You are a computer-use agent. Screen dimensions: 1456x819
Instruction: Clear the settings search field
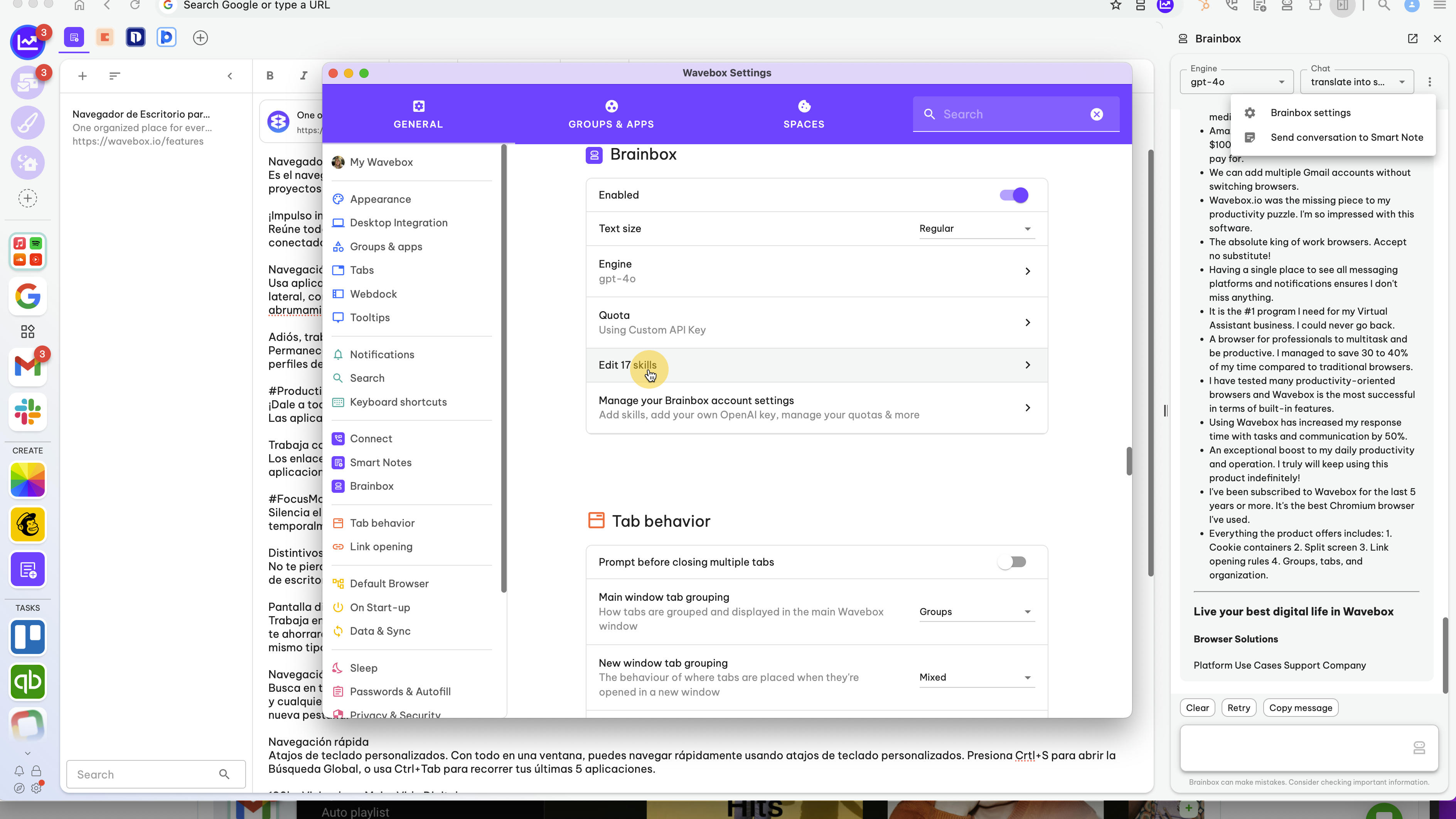tap(1097, 114)
